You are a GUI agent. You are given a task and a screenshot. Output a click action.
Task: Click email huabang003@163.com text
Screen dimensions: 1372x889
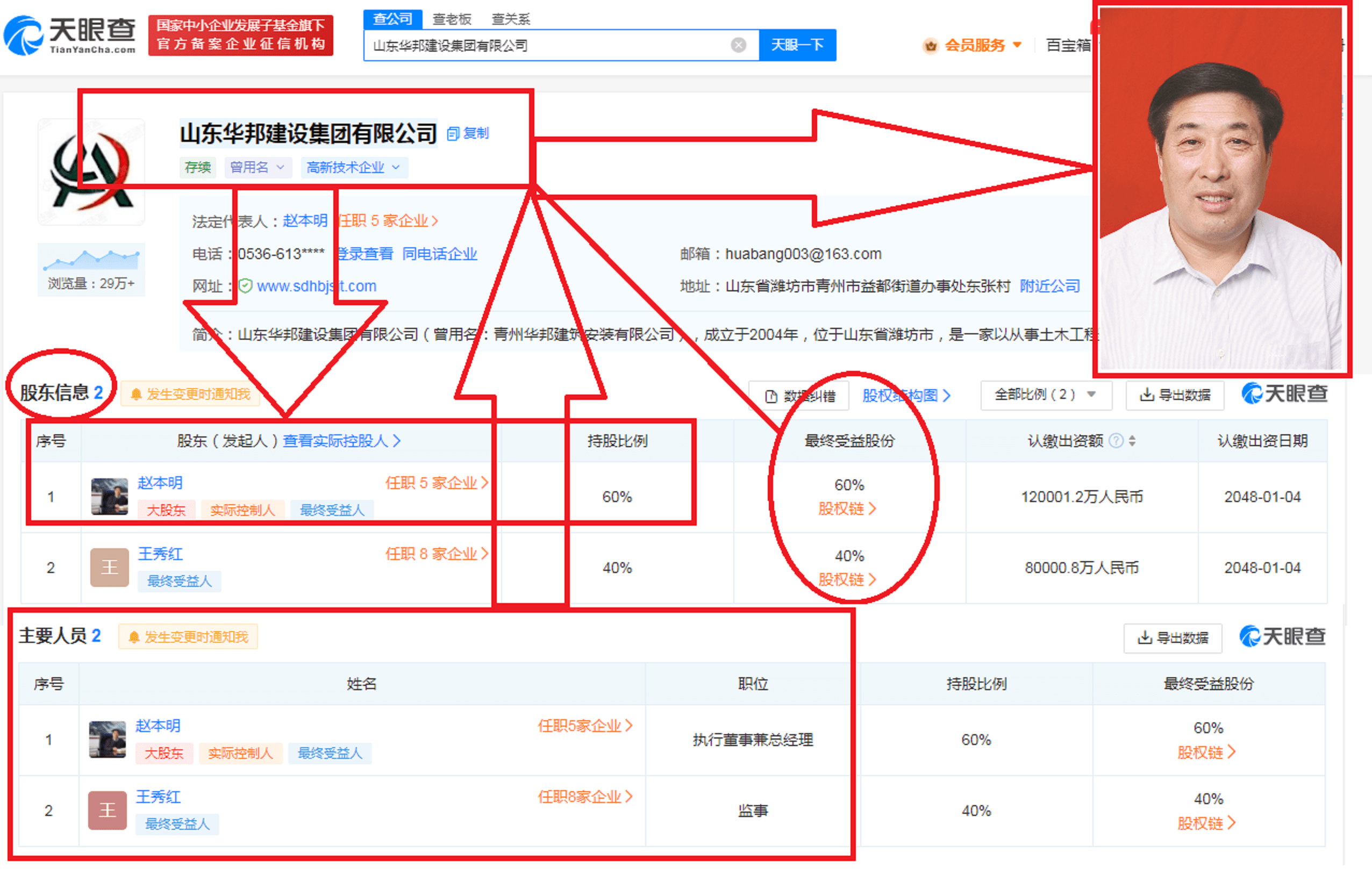pyautogui.click(x=803, y=254)
